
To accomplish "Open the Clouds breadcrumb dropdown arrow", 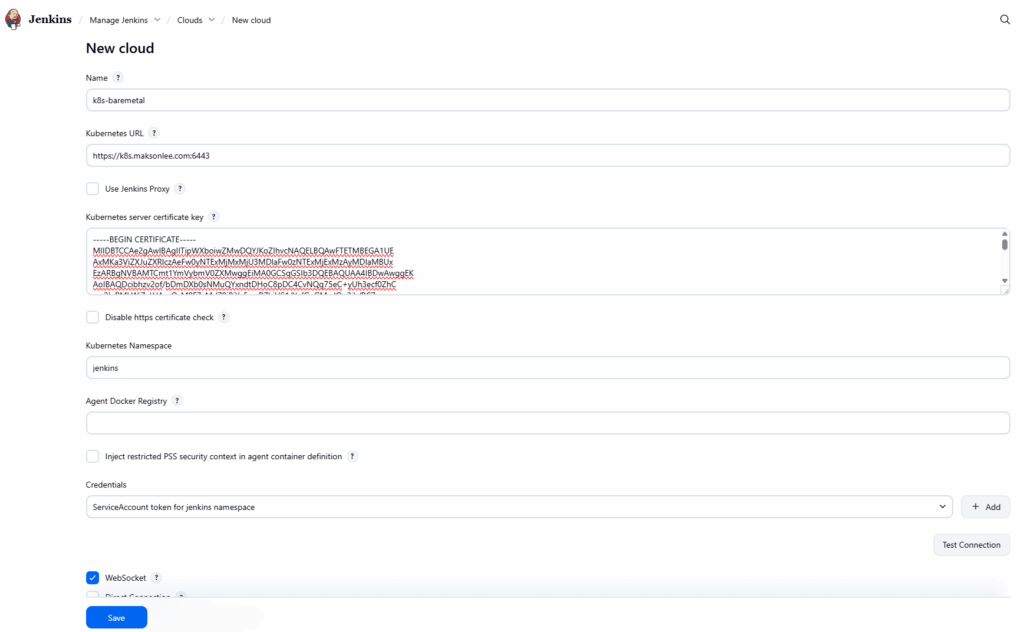I will coord(211,20).
